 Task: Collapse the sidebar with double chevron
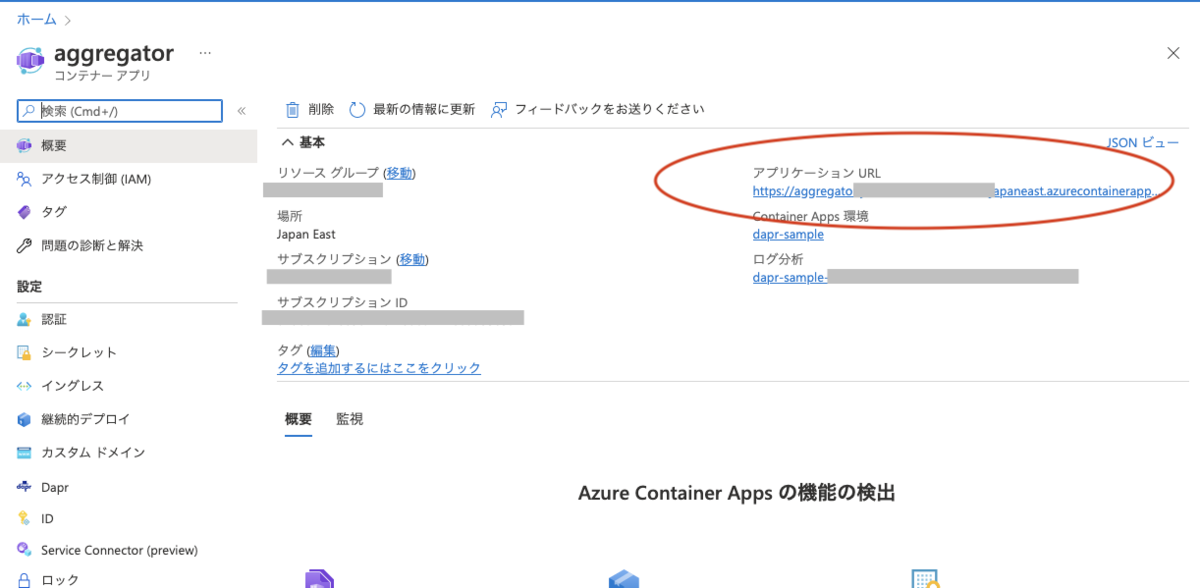pos(241,111)
